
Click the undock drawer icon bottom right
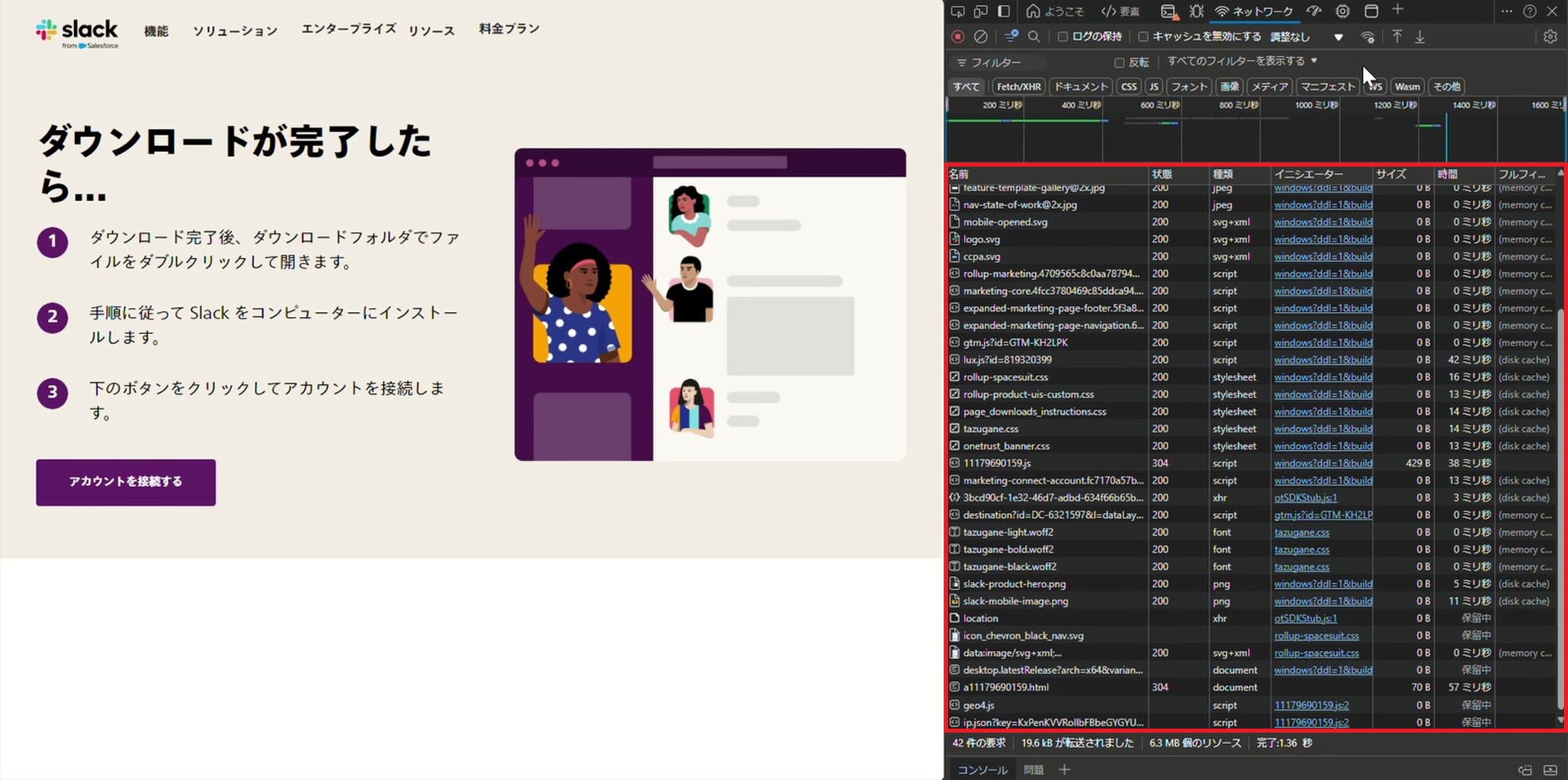click(x=1525, y=769)
